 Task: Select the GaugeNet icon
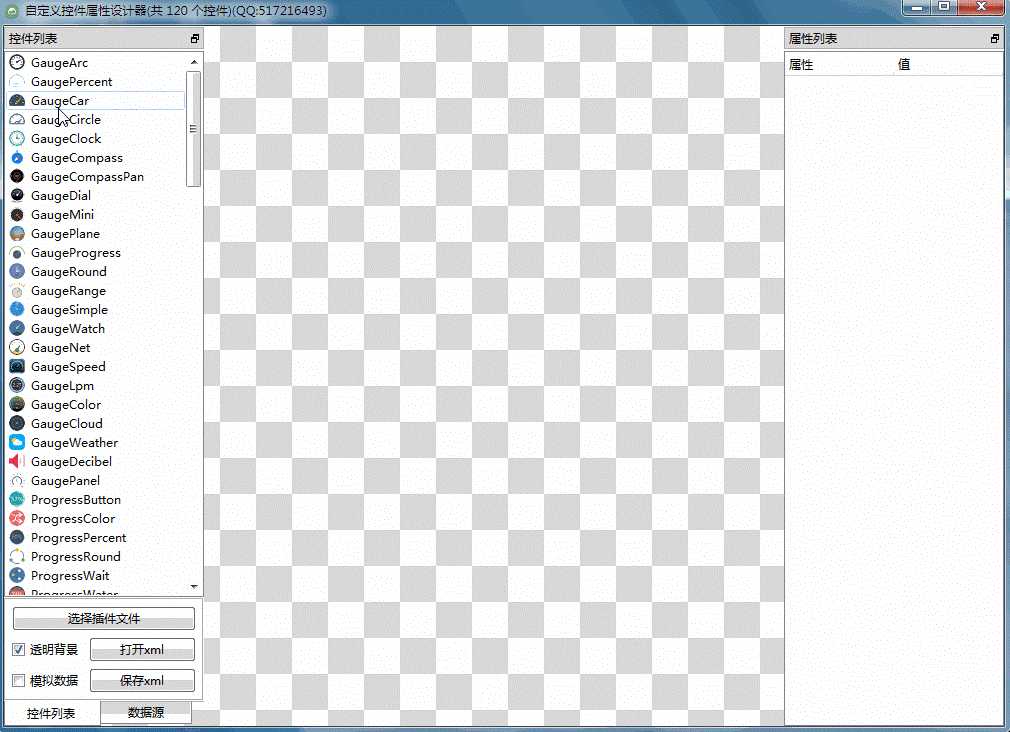(x=17, y=348)
